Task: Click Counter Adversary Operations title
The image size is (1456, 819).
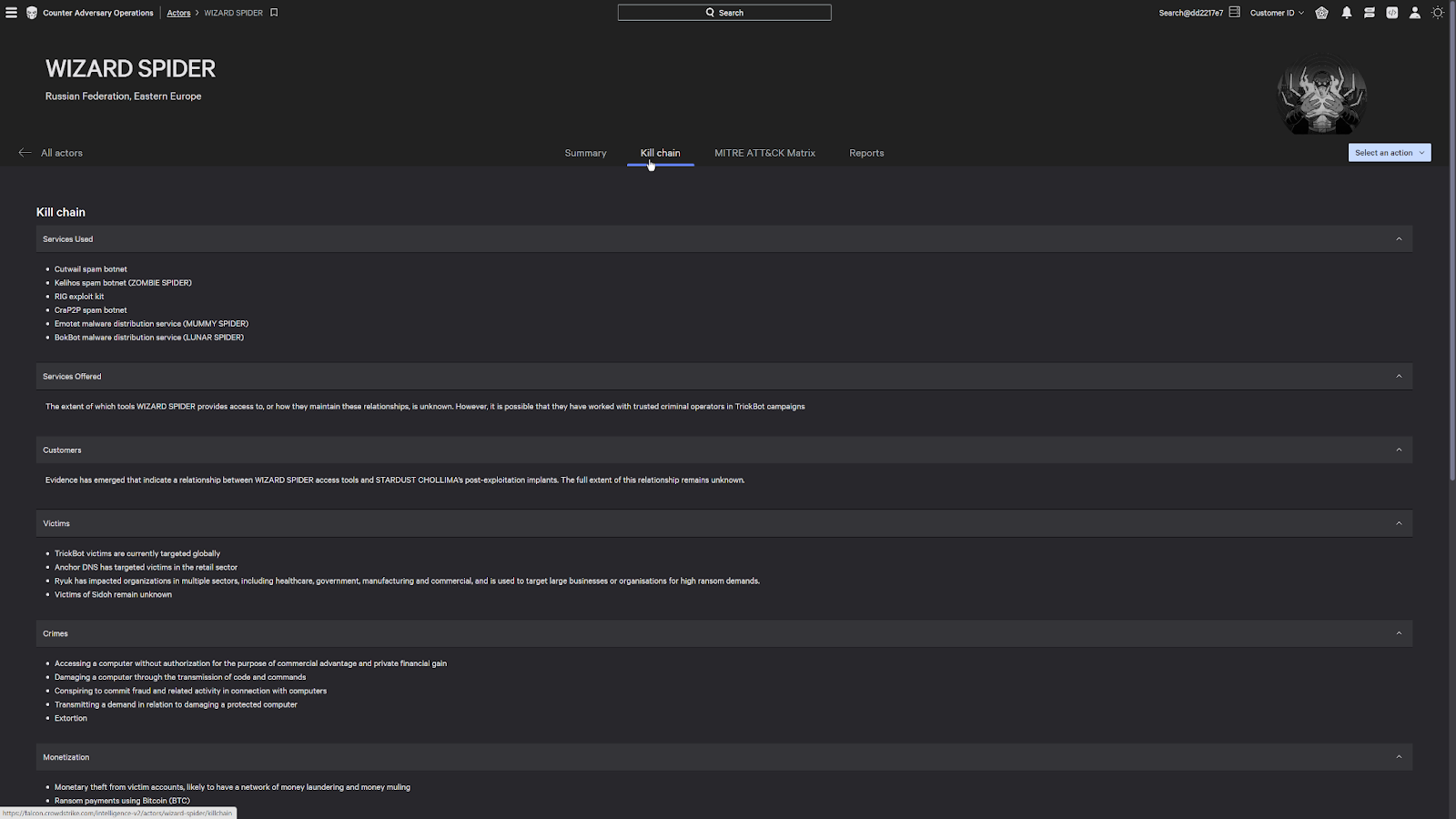Action: [x=98, y=13]
